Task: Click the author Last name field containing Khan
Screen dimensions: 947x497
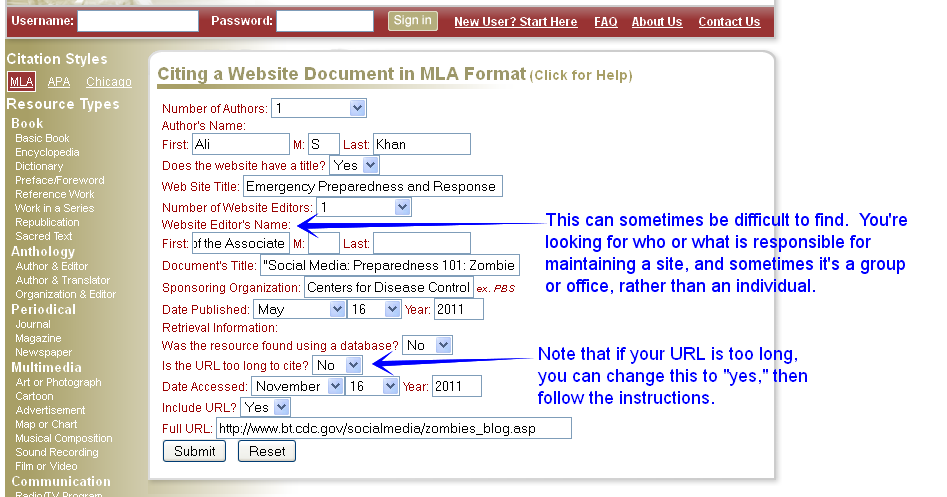Action: point(422,144)
